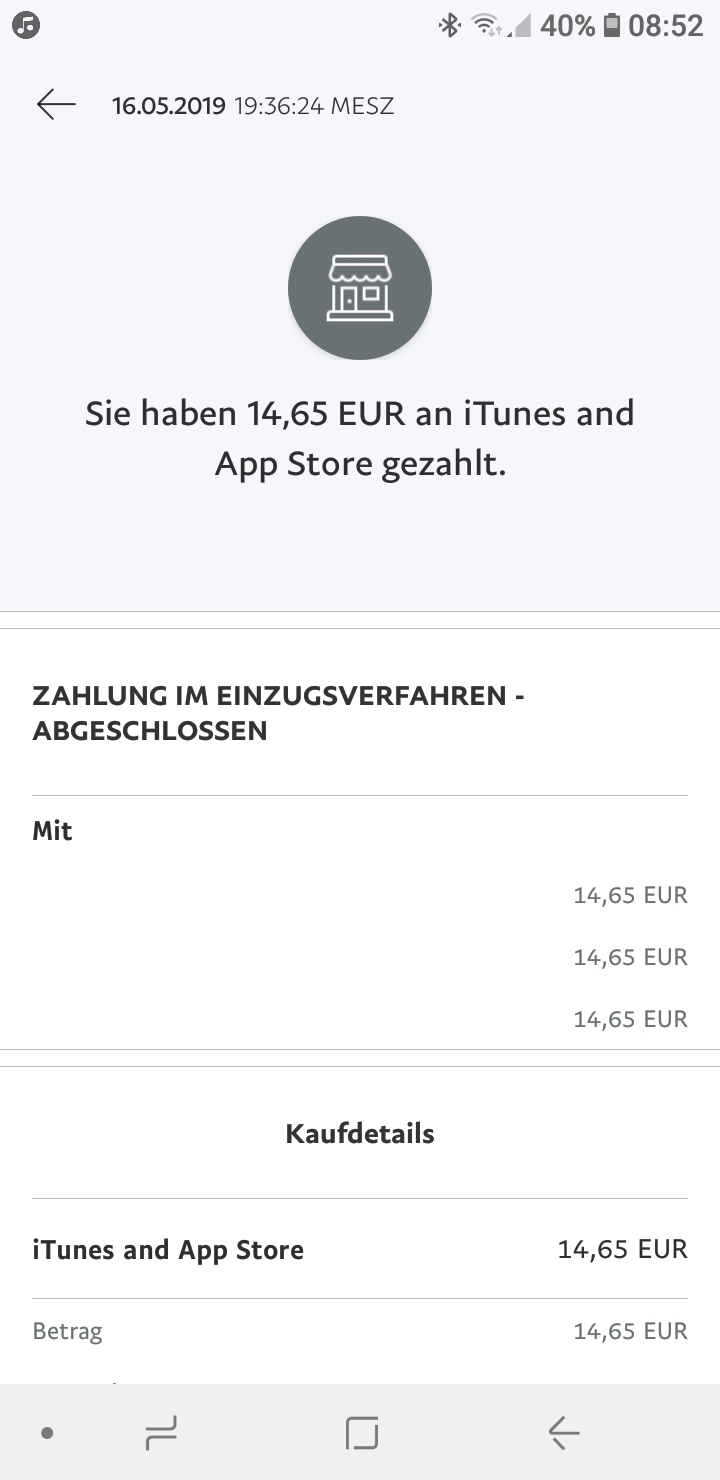Tap the Wi-Fi status icon
Screen dimensions: 720x1480
click(486, 26)
